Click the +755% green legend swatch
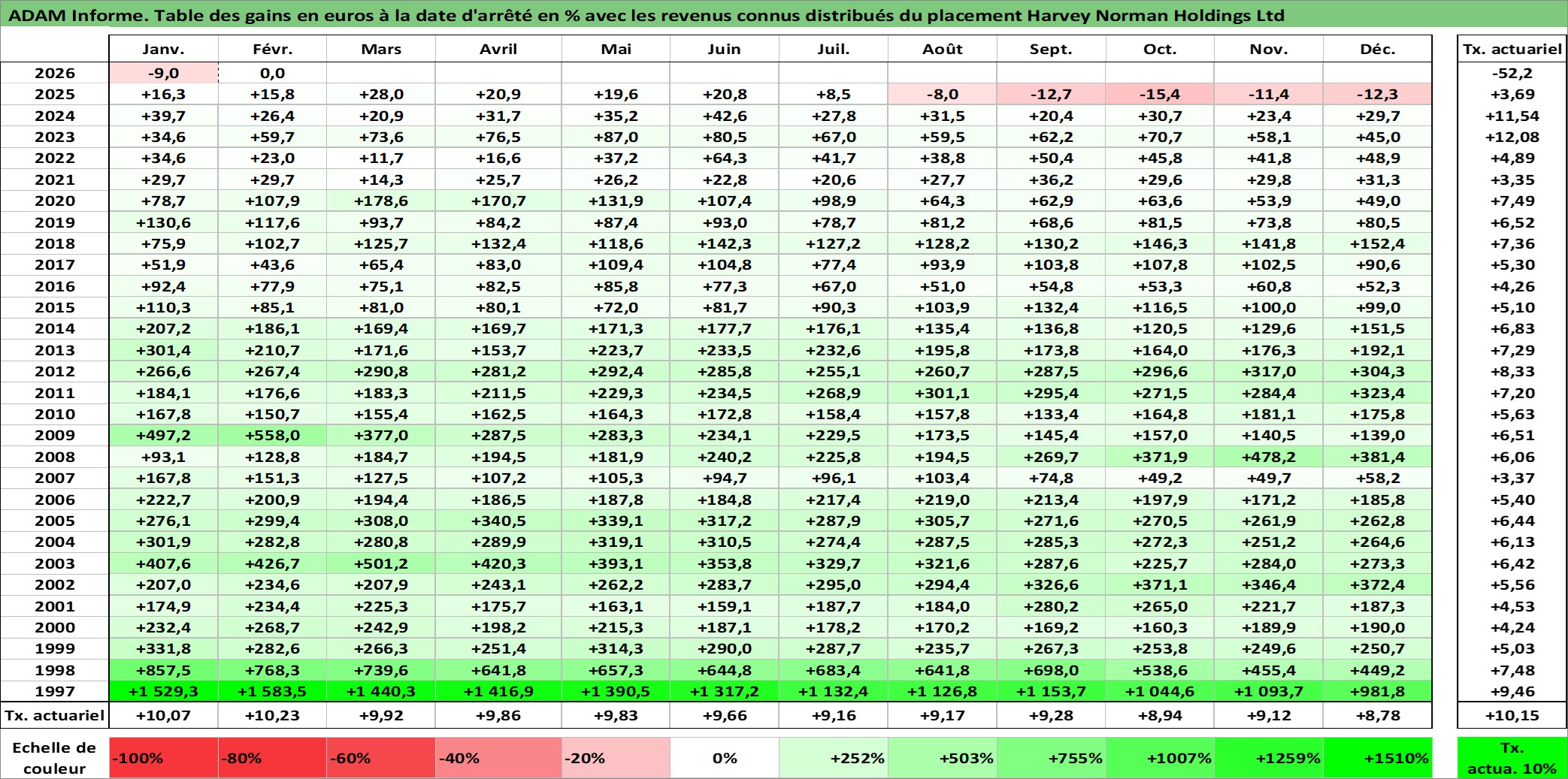This screenshot has width=1568, height=779. coord(1051,758)
